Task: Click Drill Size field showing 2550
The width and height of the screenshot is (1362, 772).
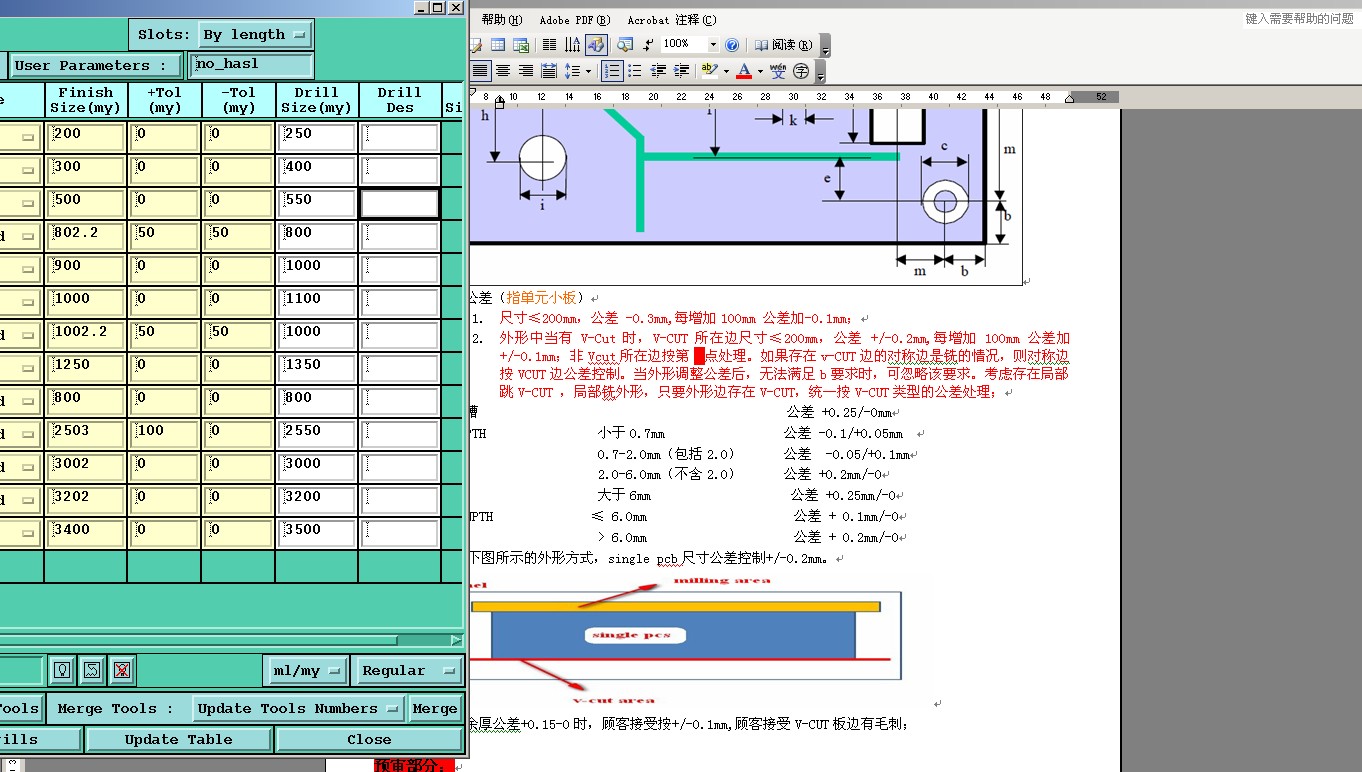Action: (317, 434)
